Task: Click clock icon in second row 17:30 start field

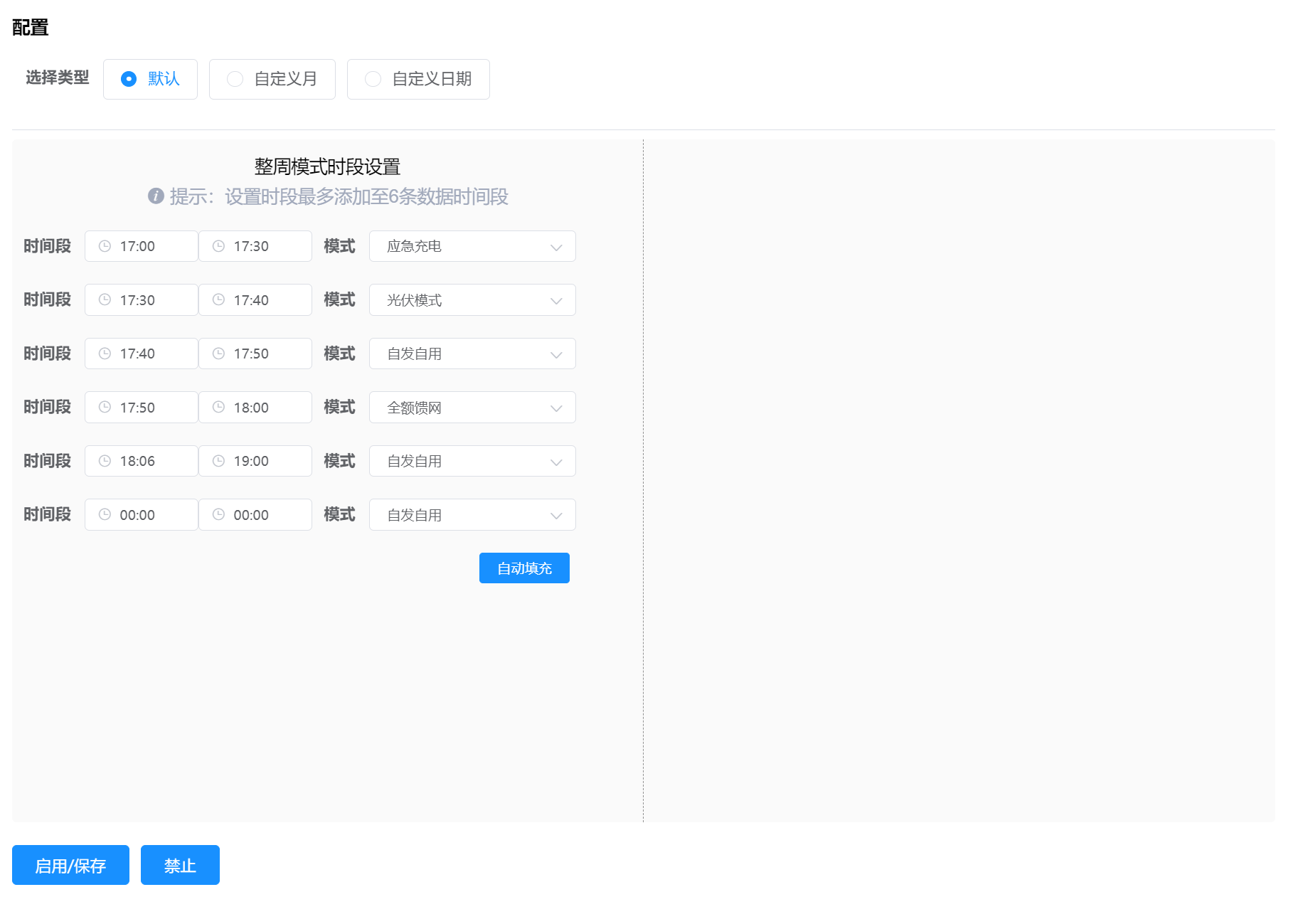Action: click(x=105, y=299)
